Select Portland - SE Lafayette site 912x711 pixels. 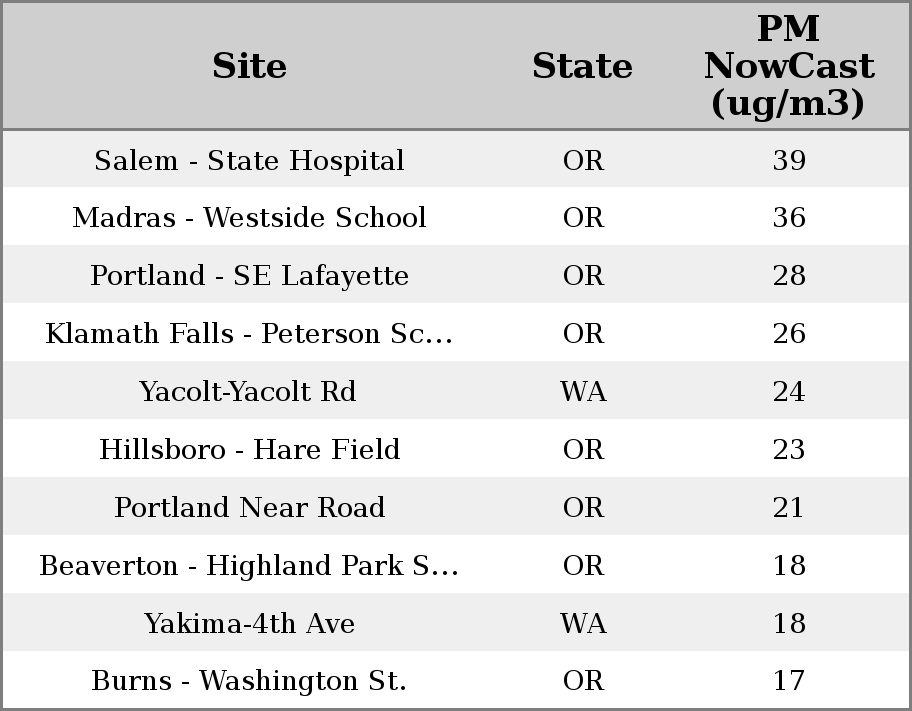(249, 276)
